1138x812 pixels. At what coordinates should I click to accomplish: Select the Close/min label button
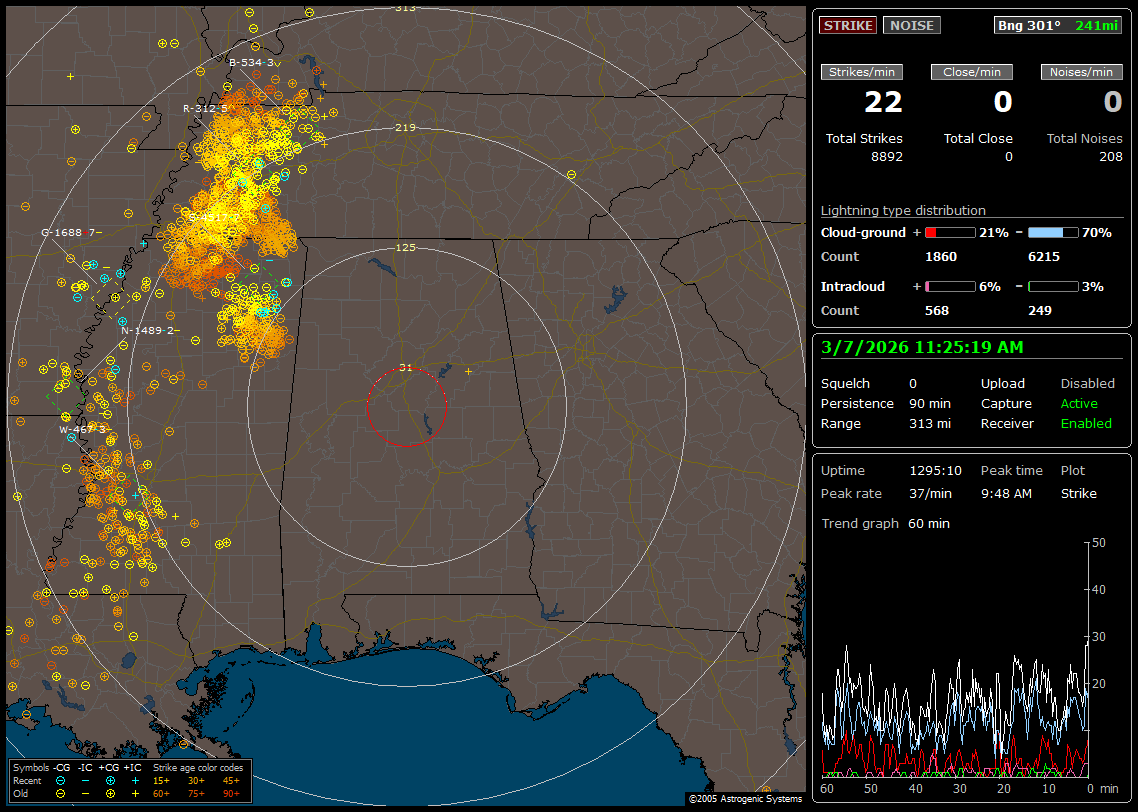pos(972,72)
